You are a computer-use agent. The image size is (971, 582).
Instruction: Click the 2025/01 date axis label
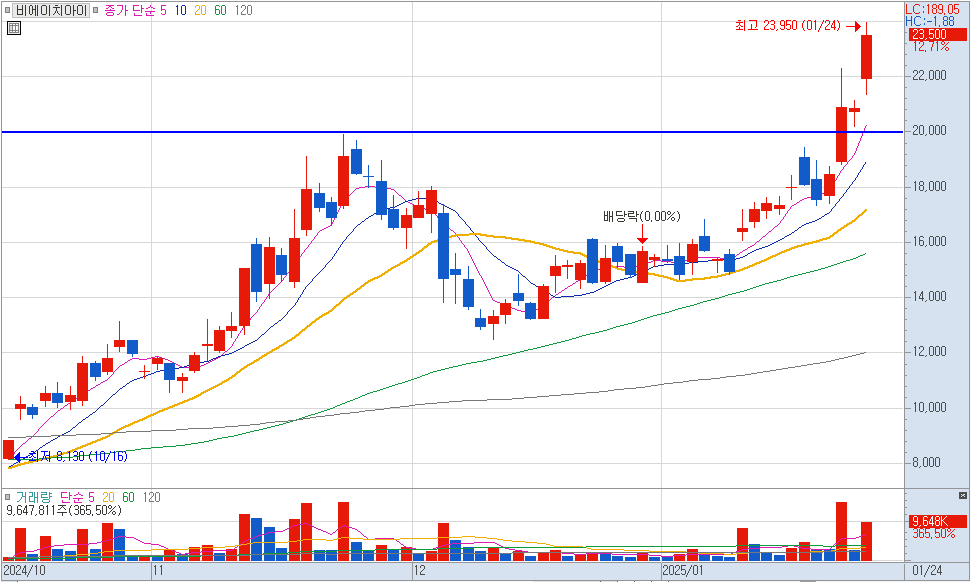684,570
